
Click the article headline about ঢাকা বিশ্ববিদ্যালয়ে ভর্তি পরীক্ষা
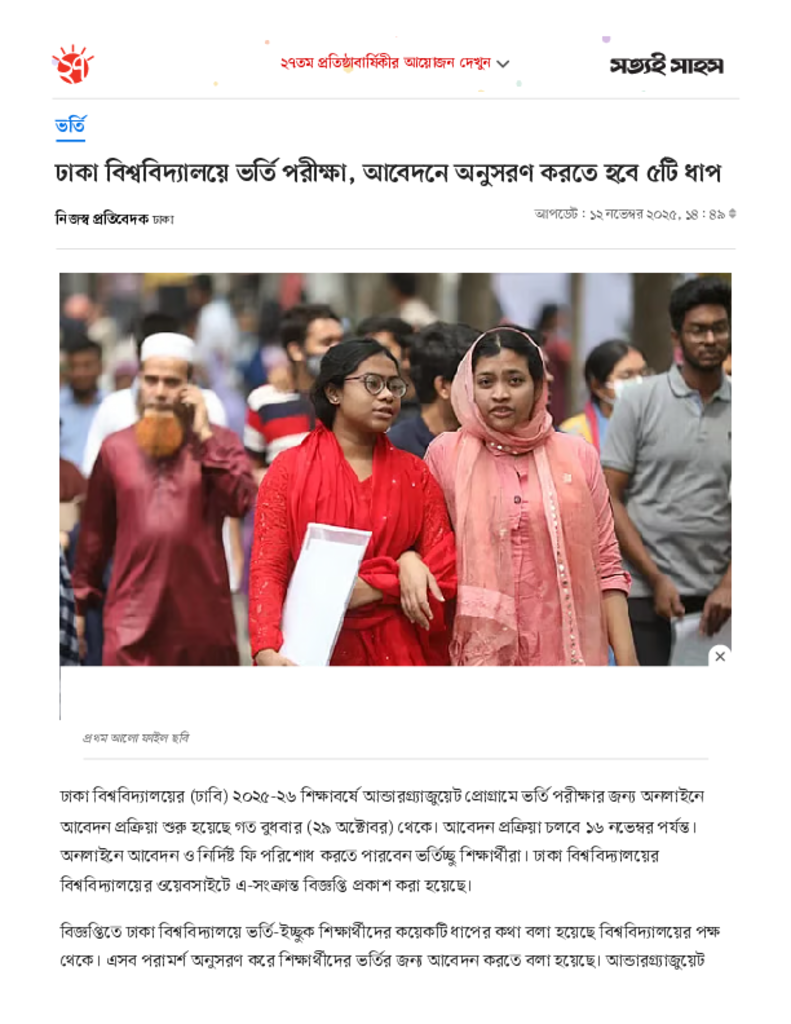[x=388, y=173]
